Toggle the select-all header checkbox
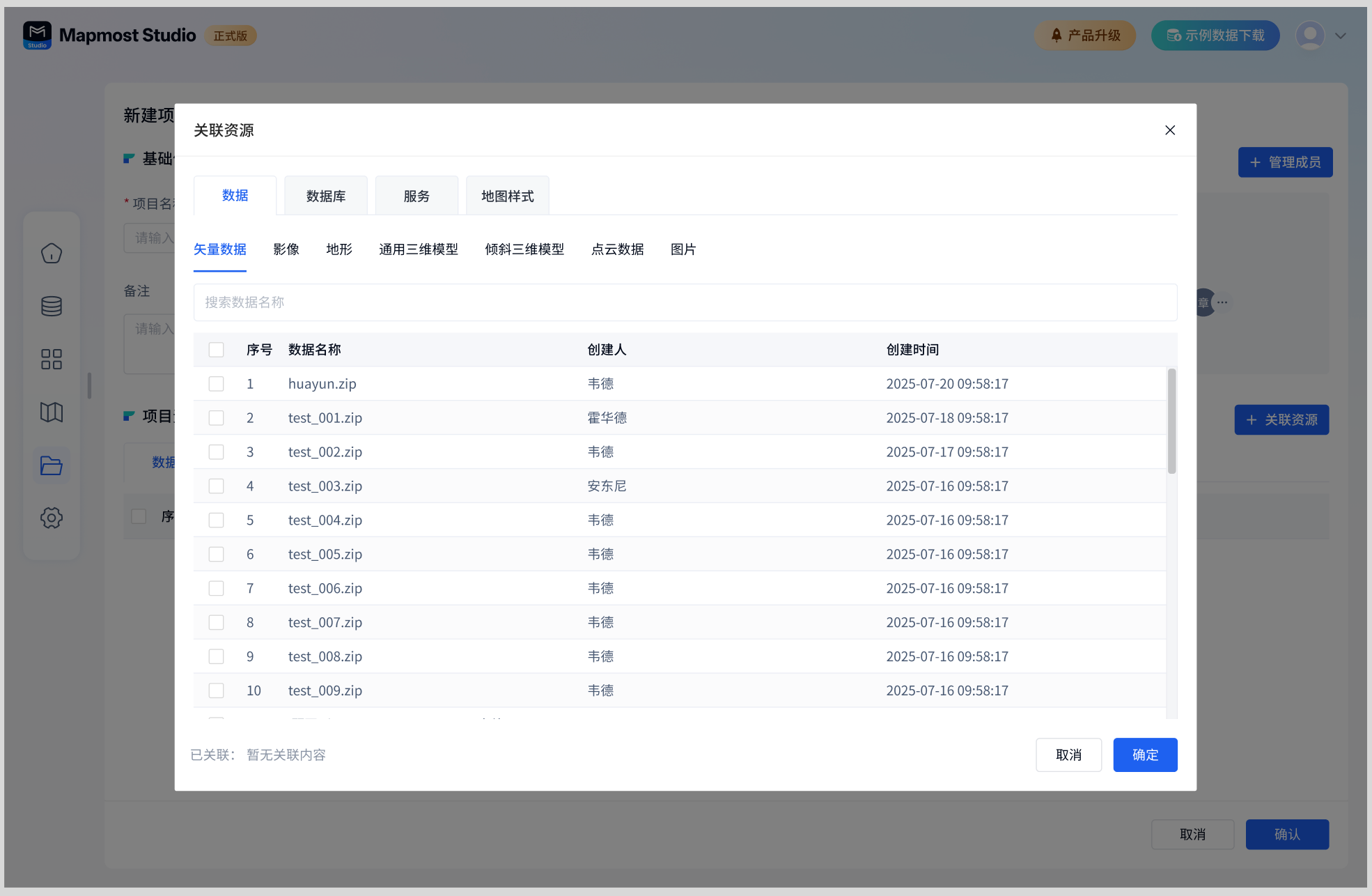The height and width of the screenshot is (896, 1372). [x=217, y=350]
